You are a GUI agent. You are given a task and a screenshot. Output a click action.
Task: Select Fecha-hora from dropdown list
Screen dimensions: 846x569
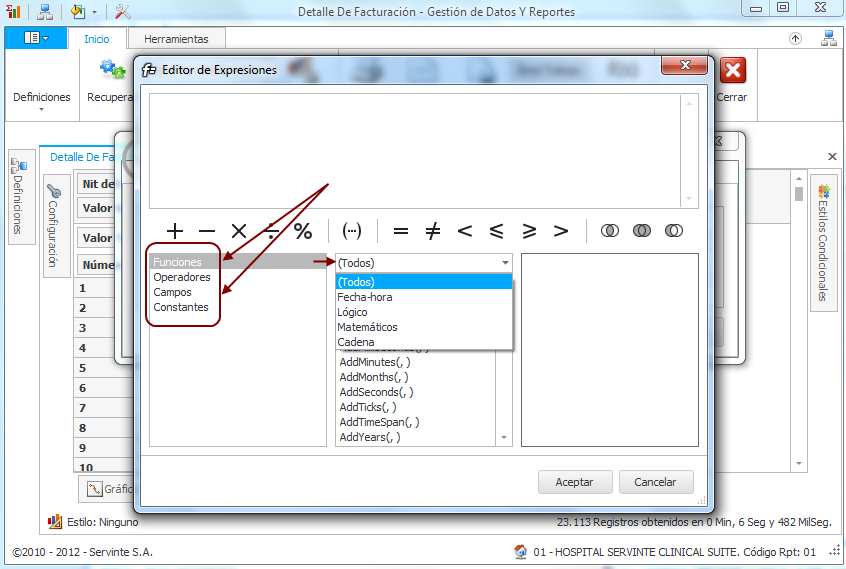point(365,297)
